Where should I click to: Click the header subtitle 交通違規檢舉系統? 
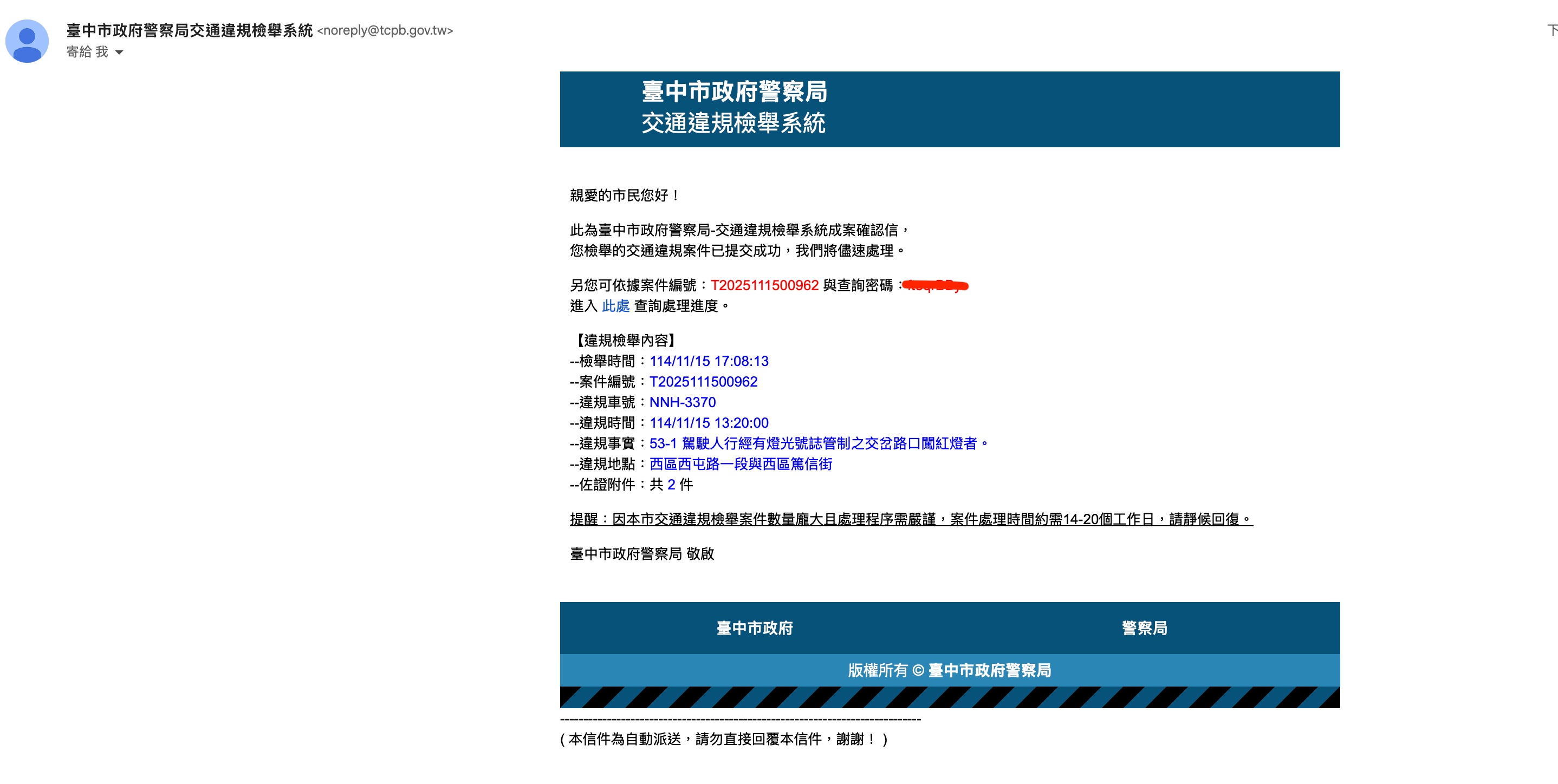coord(733,123)
